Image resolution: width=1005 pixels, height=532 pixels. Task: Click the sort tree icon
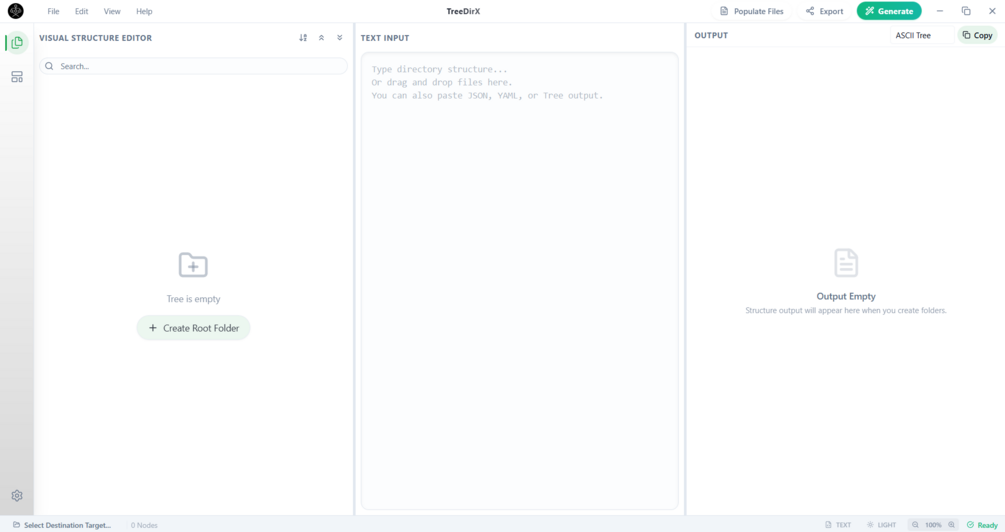pyautogui.click(x=303, y=38)
